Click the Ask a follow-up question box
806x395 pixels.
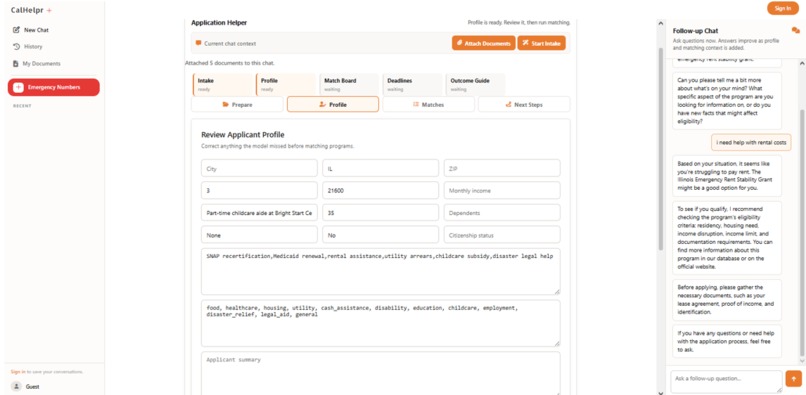coord(726,382)
